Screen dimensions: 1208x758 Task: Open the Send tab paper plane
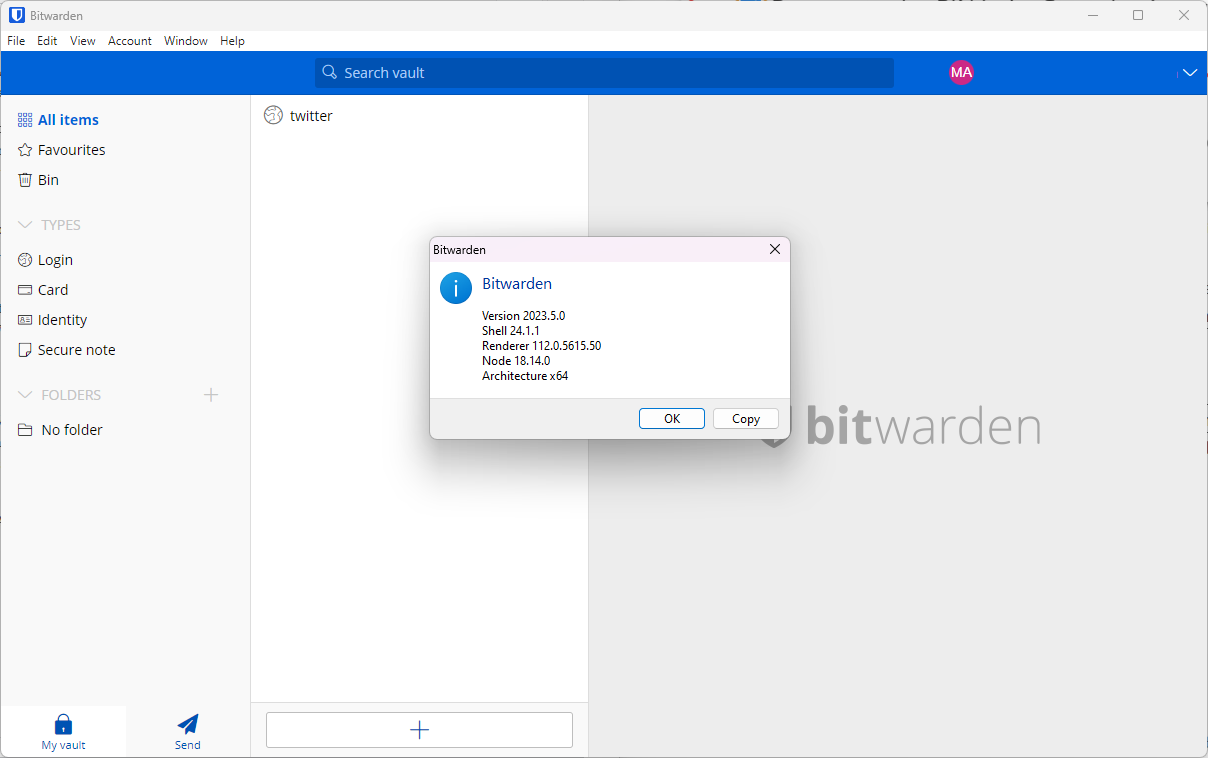[x=188, y=724]
